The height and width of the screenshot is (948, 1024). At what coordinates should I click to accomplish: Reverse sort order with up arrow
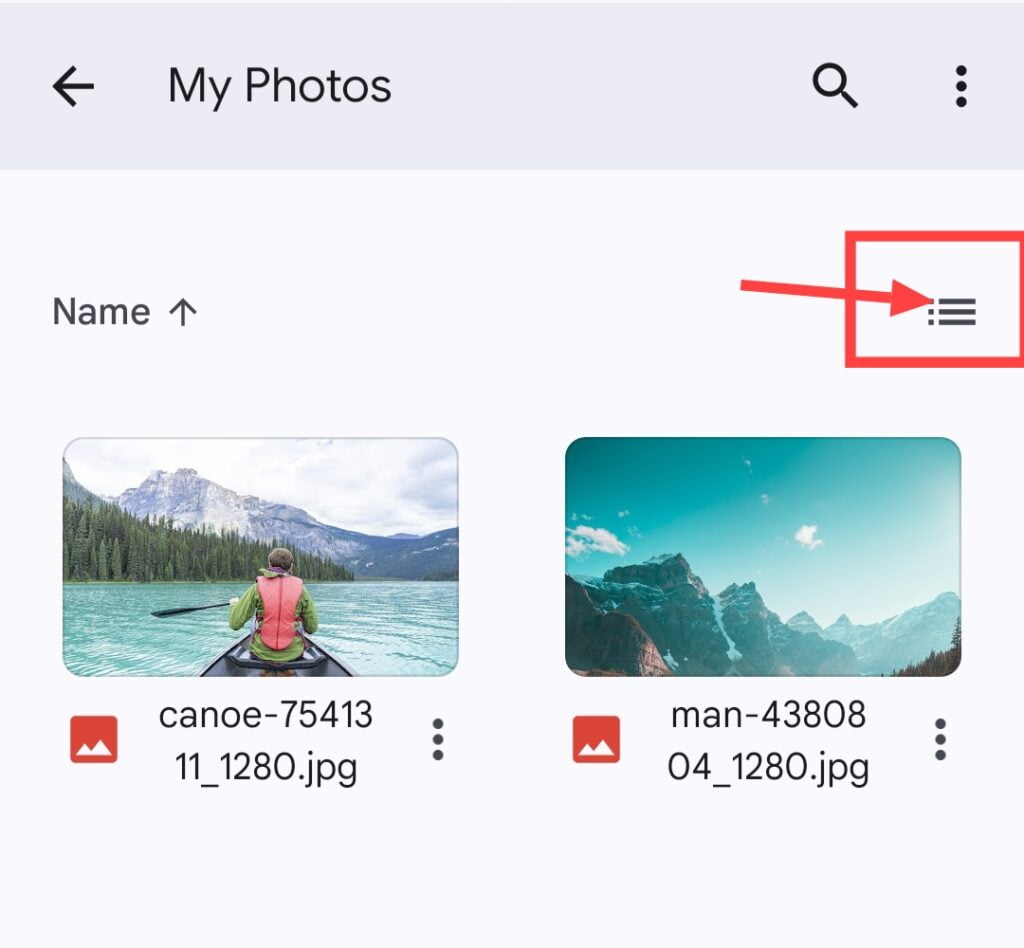coord(183,311)
